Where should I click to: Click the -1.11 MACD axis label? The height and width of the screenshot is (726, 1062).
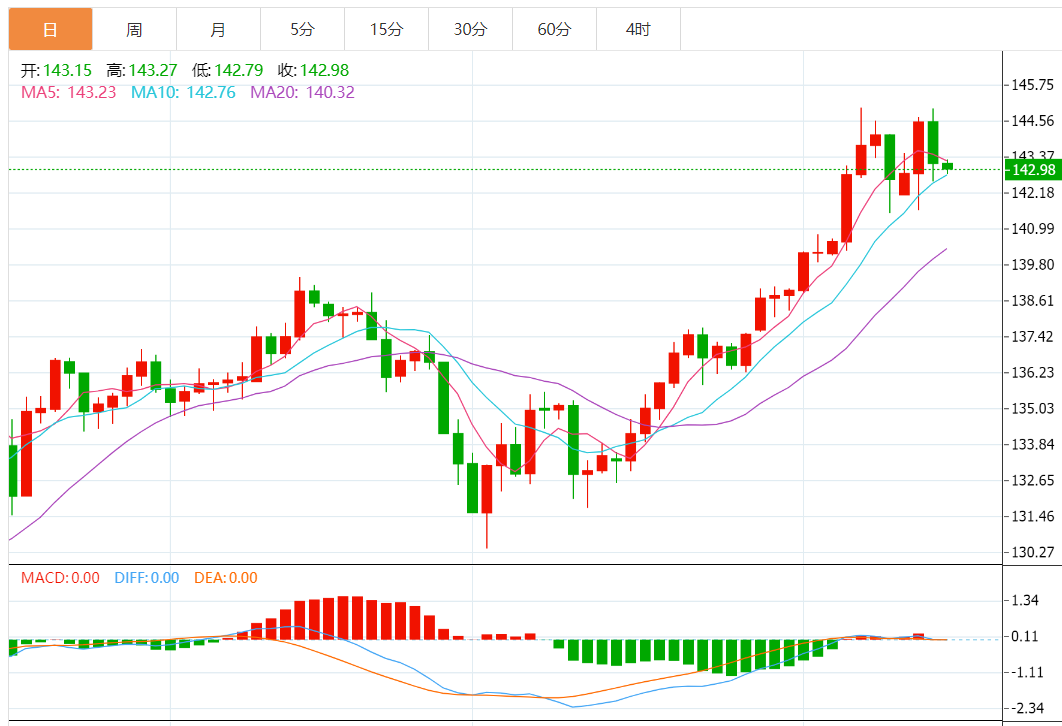[1027, 672]
